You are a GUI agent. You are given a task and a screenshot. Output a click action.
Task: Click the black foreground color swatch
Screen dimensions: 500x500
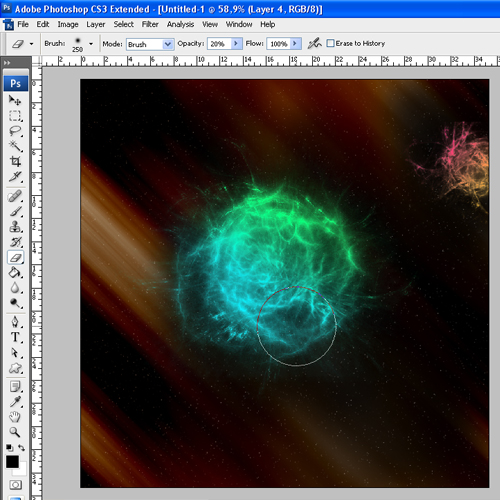click(12, 462)
